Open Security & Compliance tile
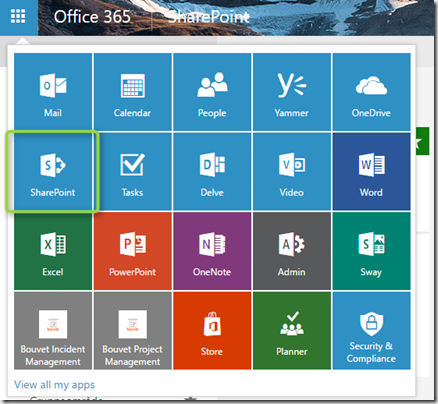This screenshot has height=404, width=438. (371, 331)
